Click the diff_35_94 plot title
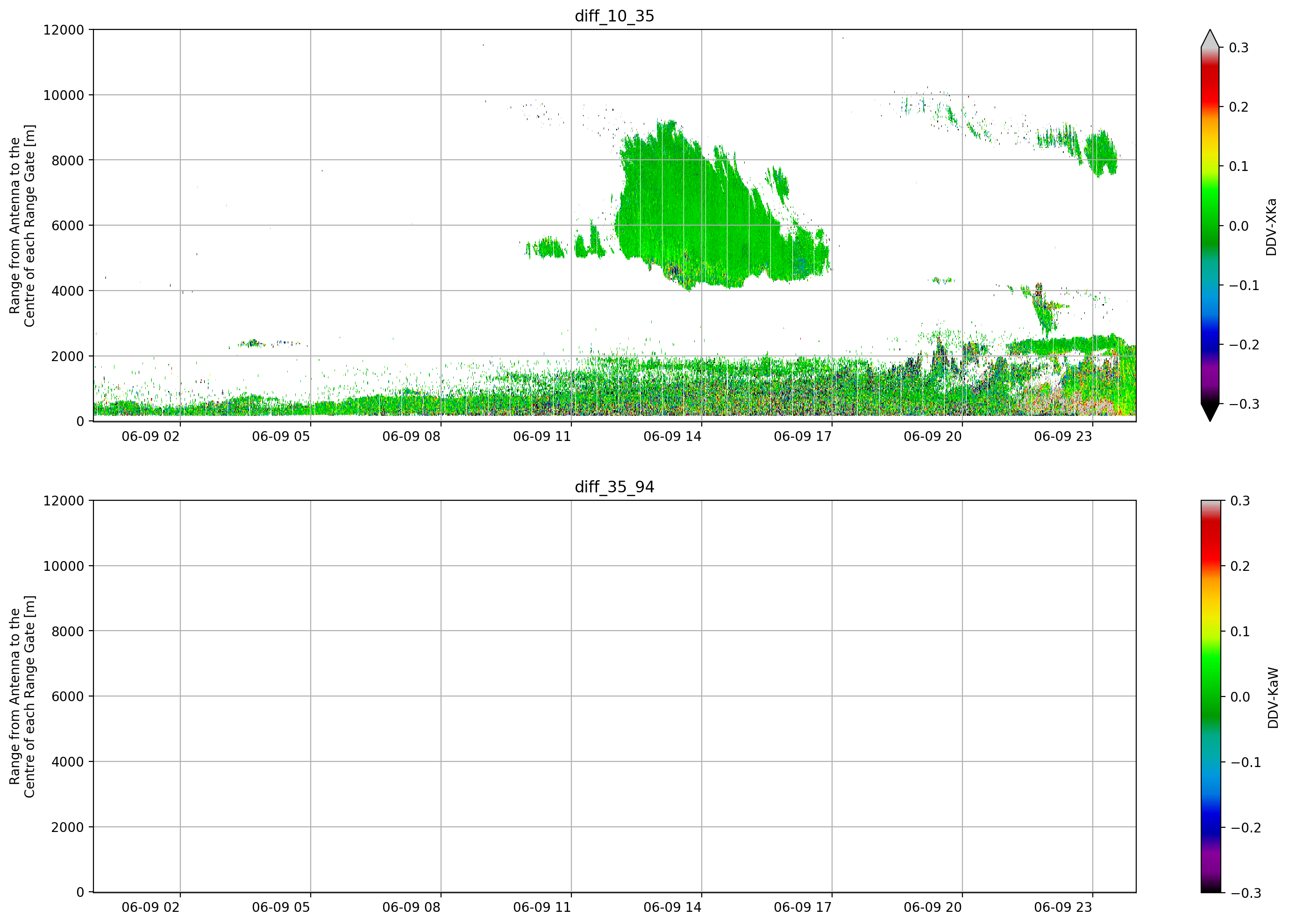This screenshot has width=1289, height=924. tap(614, 487)
